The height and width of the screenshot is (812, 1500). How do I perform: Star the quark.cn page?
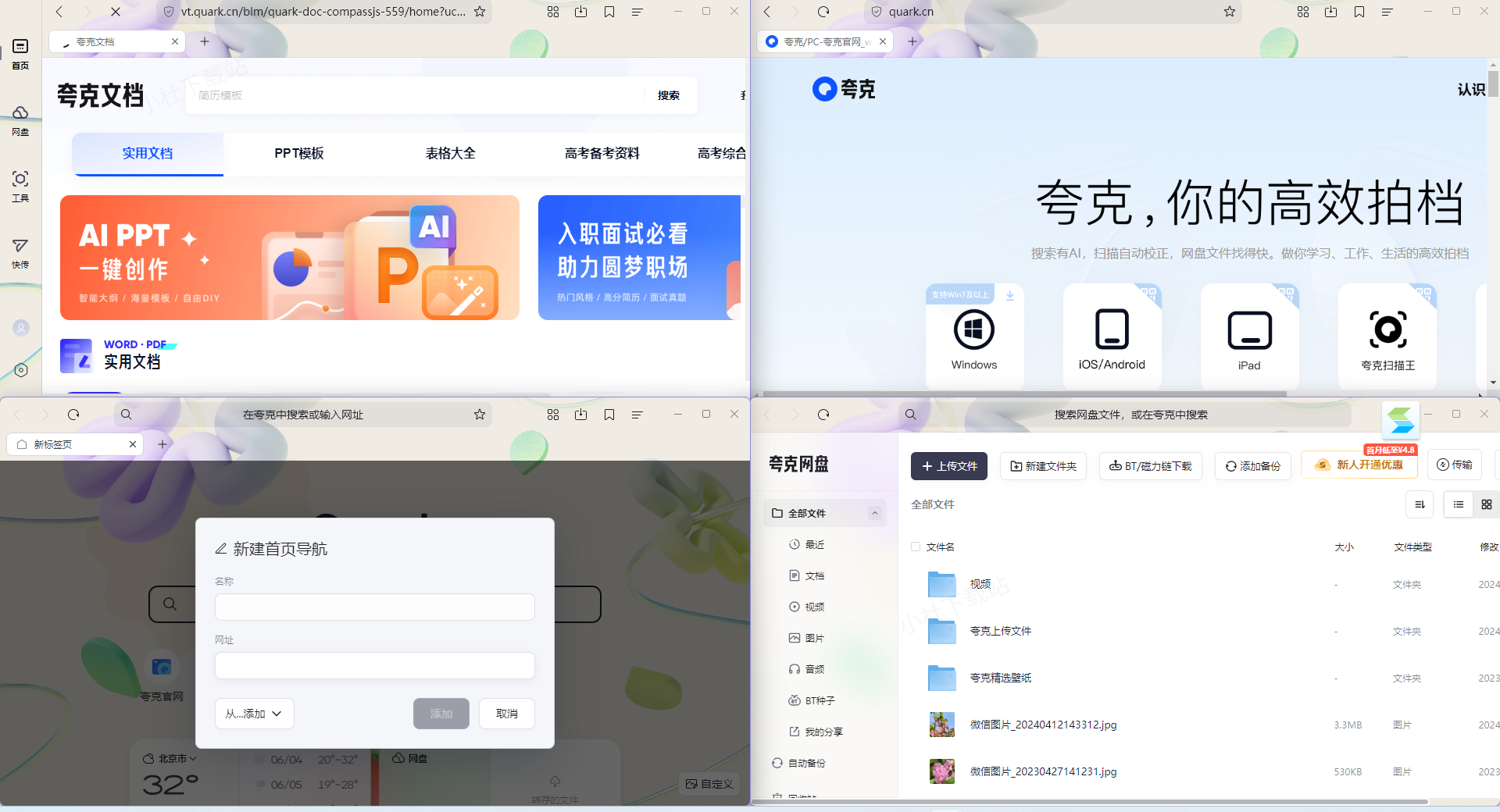1230,12
